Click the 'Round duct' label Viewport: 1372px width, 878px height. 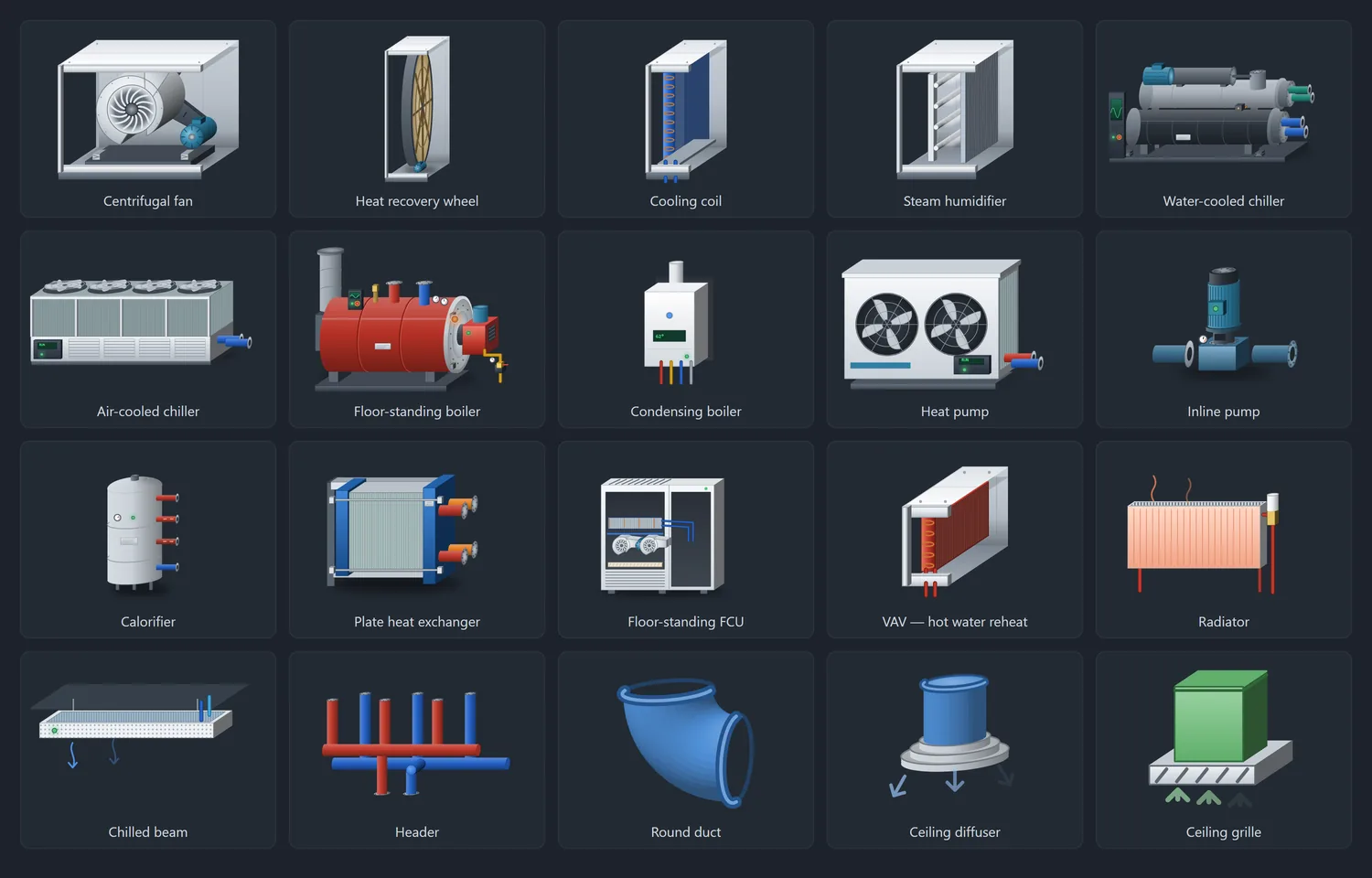pos(686,832)
